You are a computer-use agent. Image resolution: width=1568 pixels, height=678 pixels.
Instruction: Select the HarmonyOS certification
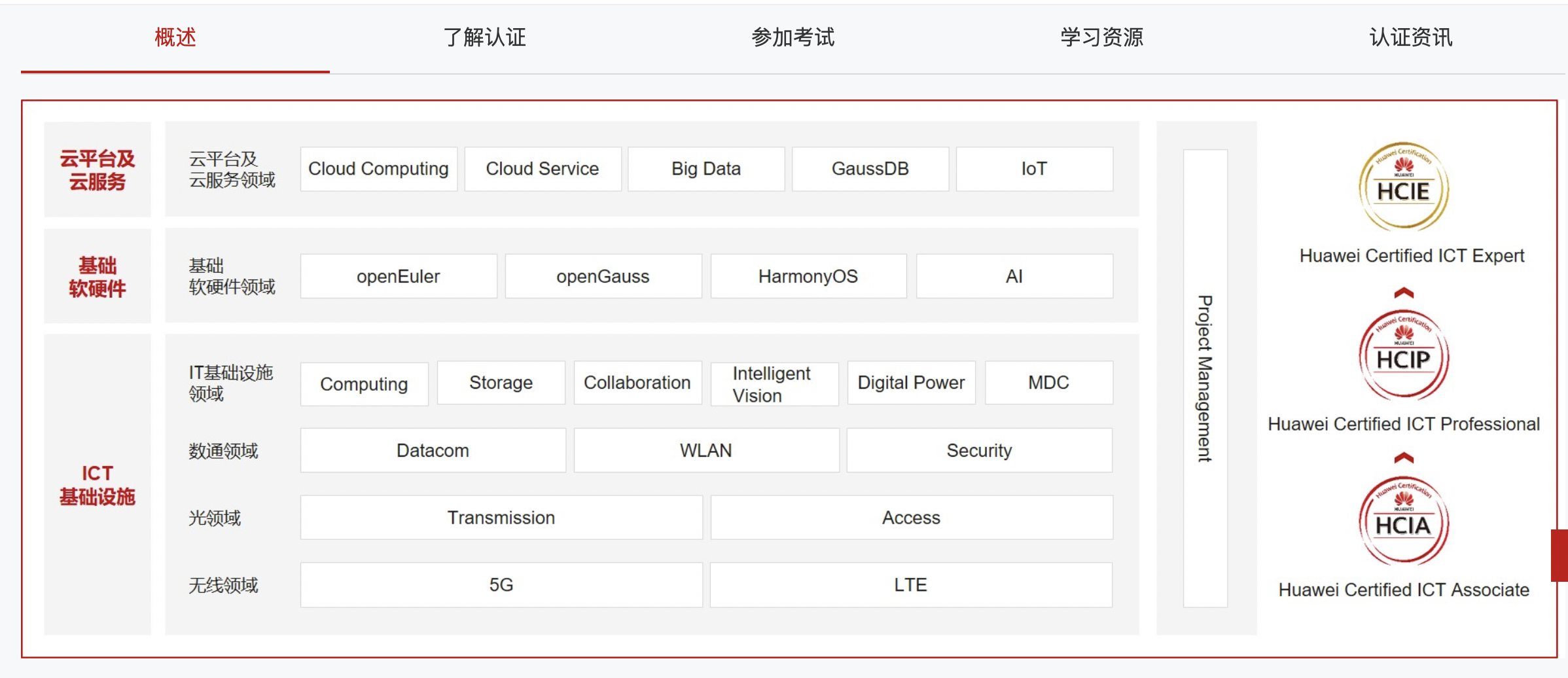click(x=809, y=276)
